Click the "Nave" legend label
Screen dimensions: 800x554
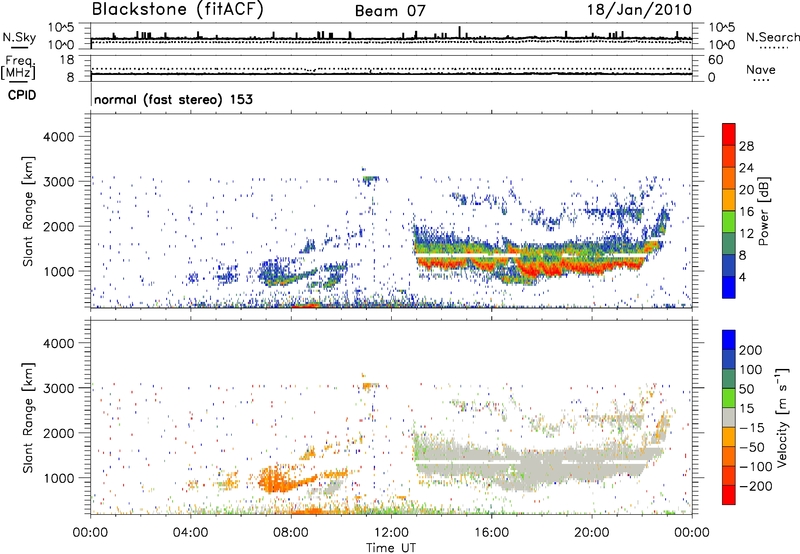click(x=761, y=69)
